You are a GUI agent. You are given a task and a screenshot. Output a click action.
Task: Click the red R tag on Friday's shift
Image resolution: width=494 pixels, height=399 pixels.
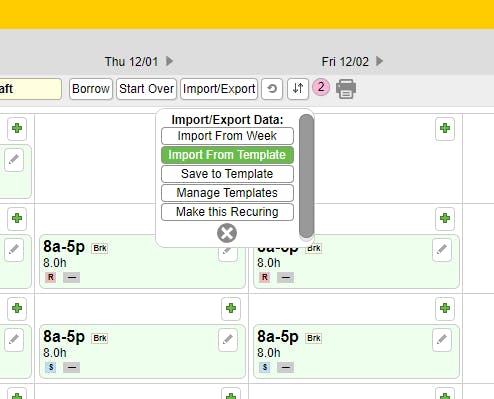[x=265, y=277]
